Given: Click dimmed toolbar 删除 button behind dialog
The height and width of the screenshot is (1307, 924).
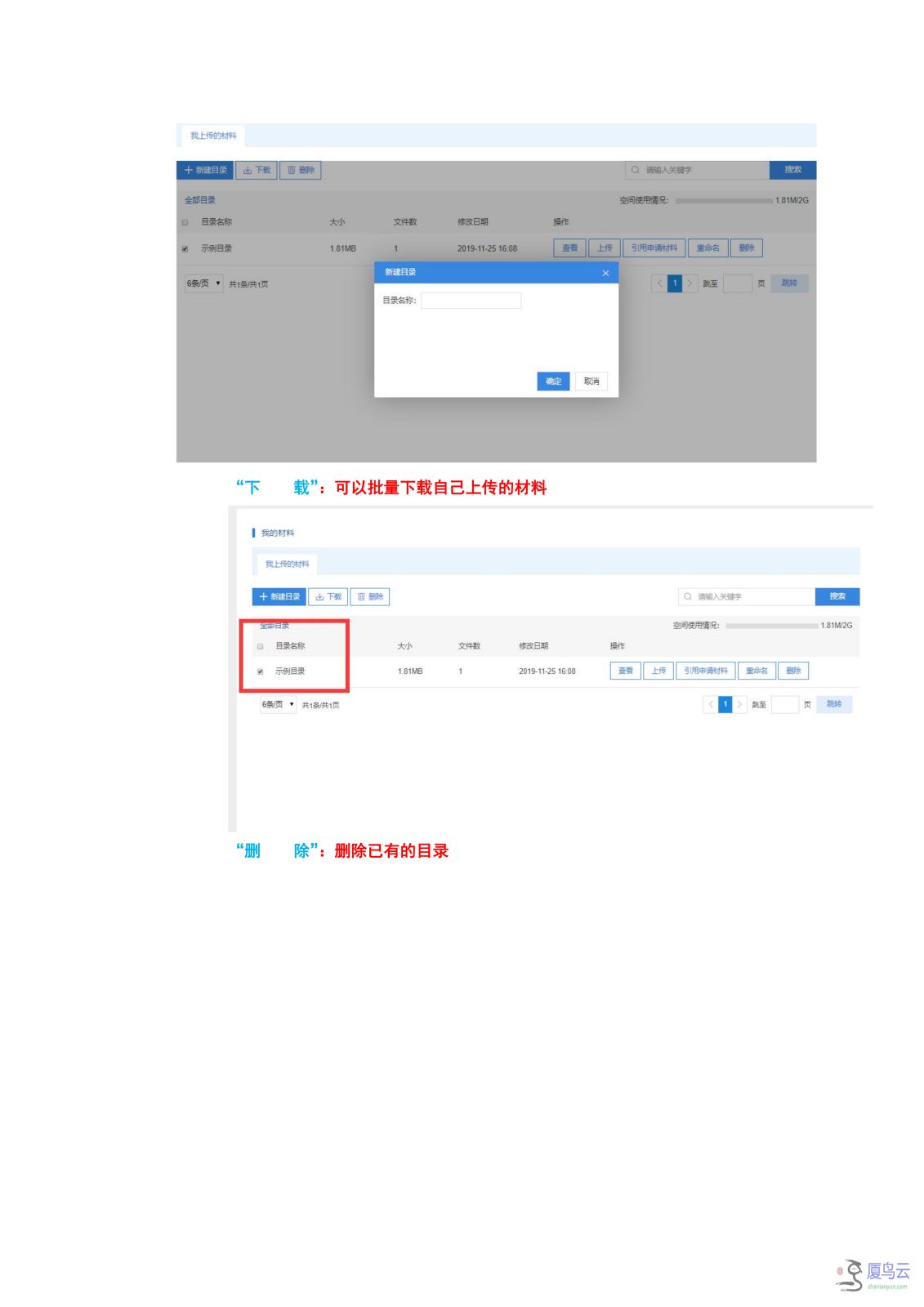Looking at the screenshot, I should tap(301, 170).
